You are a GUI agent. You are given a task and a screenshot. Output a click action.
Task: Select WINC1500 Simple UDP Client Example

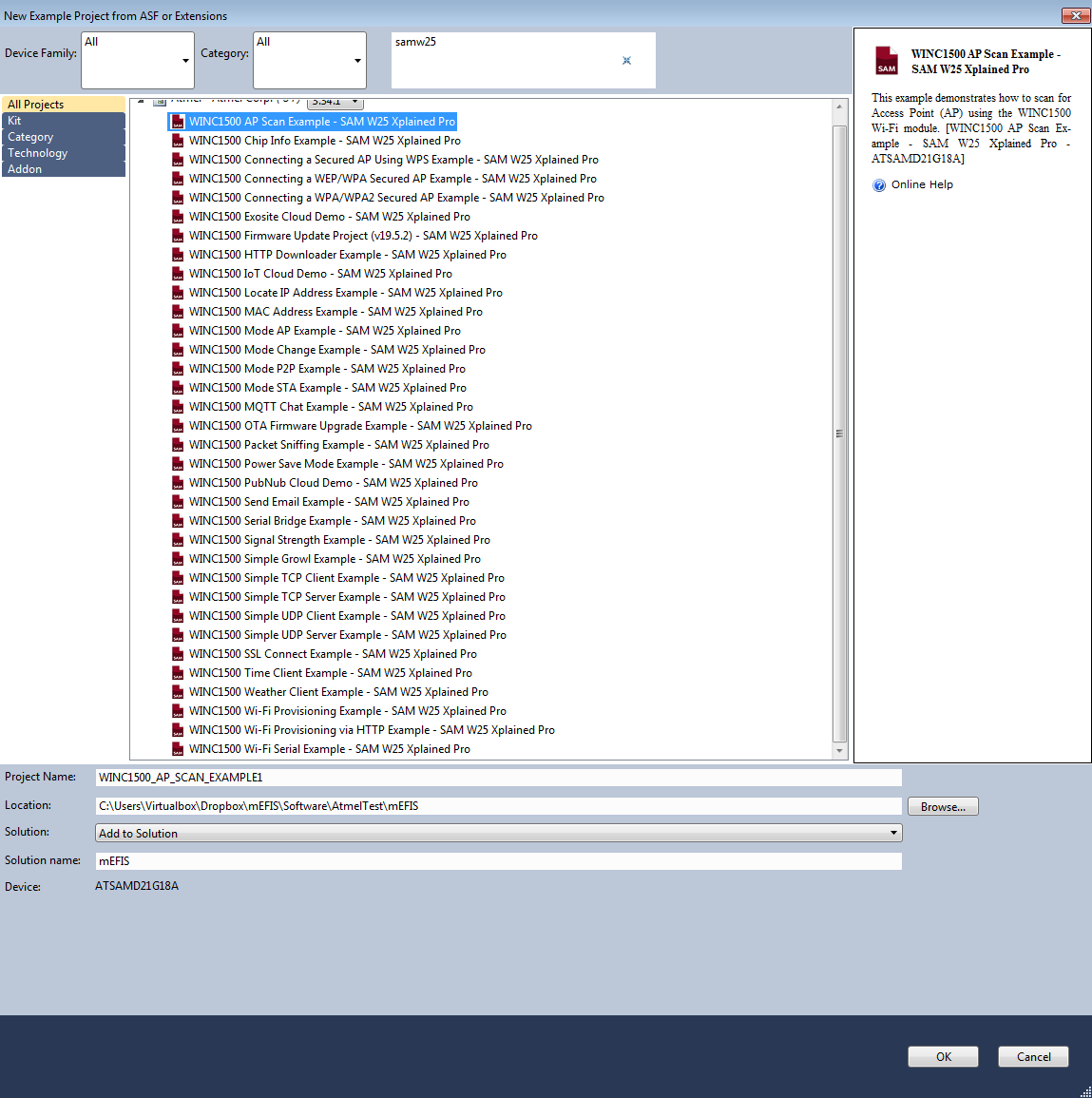point(347,615)
